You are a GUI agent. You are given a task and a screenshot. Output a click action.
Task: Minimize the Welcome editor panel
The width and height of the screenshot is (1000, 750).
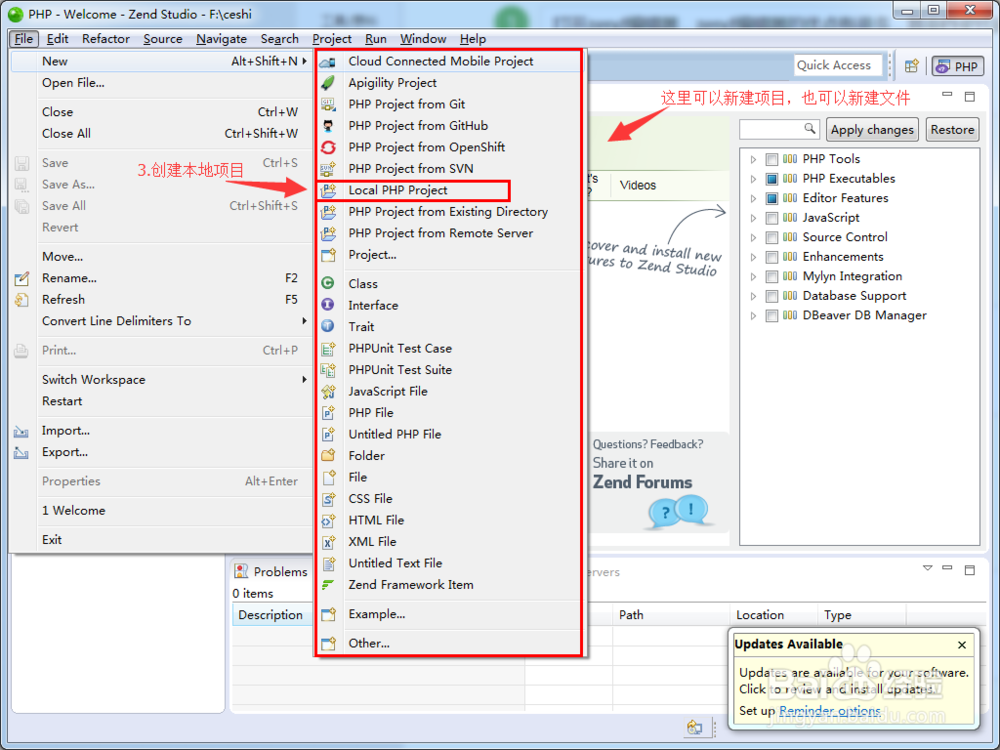(x=947, y=95)
